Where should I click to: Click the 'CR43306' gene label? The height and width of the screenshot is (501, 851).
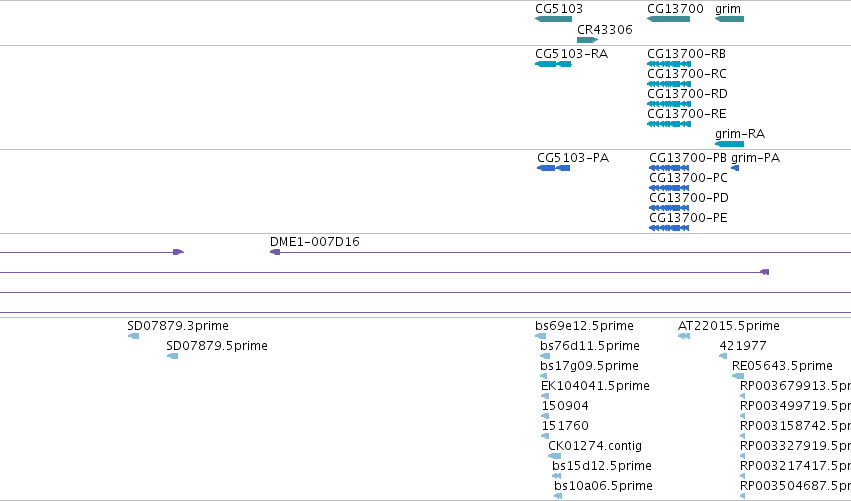[605, 30]
